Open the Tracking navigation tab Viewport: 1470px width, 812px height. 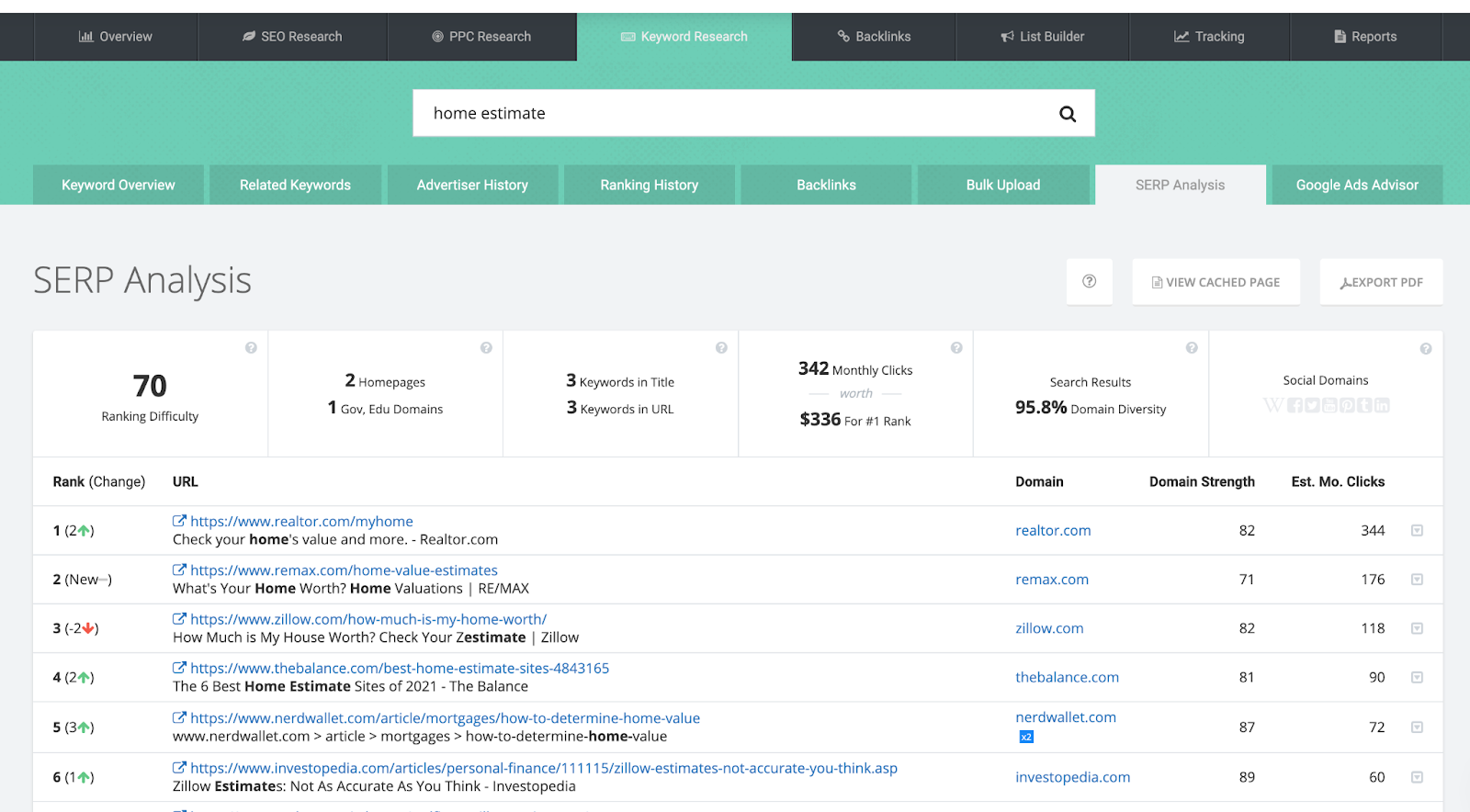(x=1209, y=37)
